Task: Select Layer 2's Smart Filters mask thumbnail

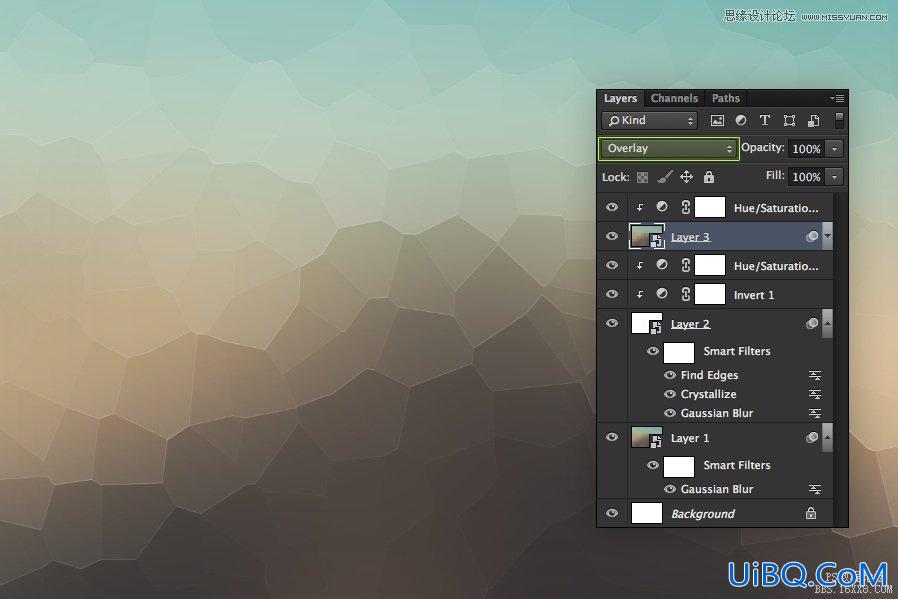Action: pyautogui.click(x=679, y=352)
